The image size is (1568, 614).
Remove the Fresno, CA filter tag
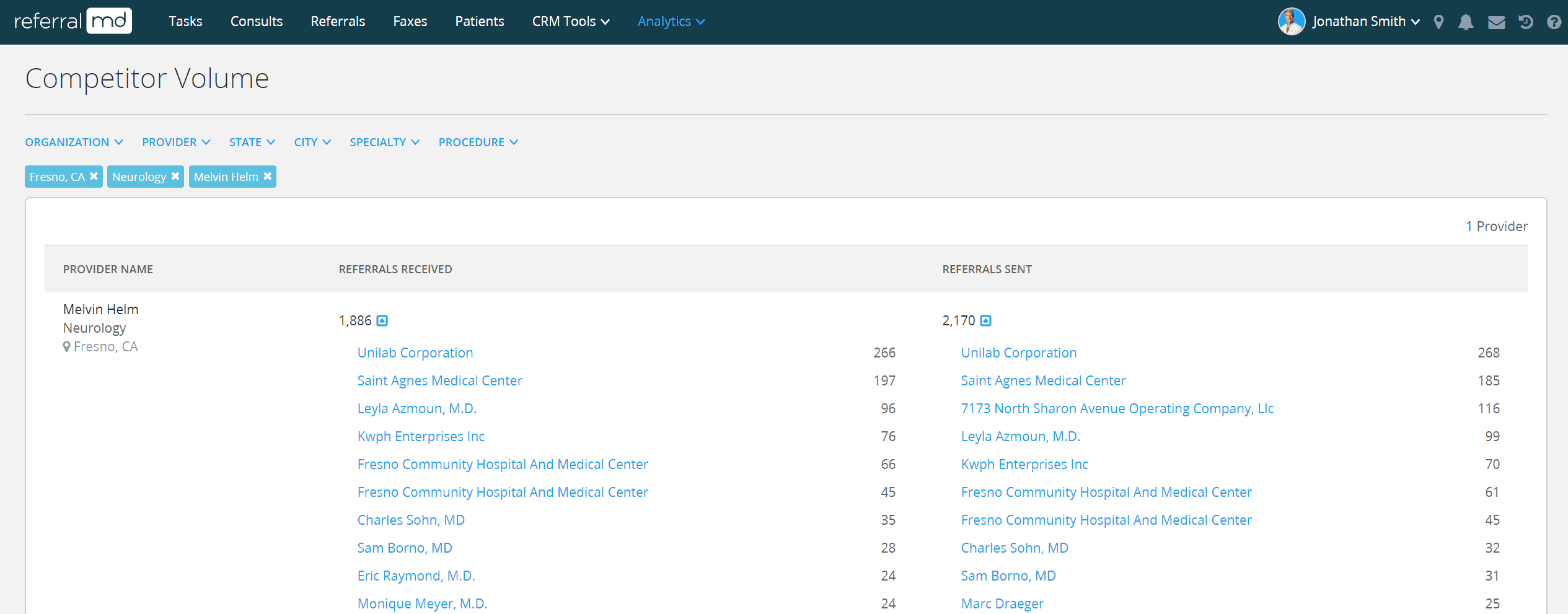click(x=94, y=176)
